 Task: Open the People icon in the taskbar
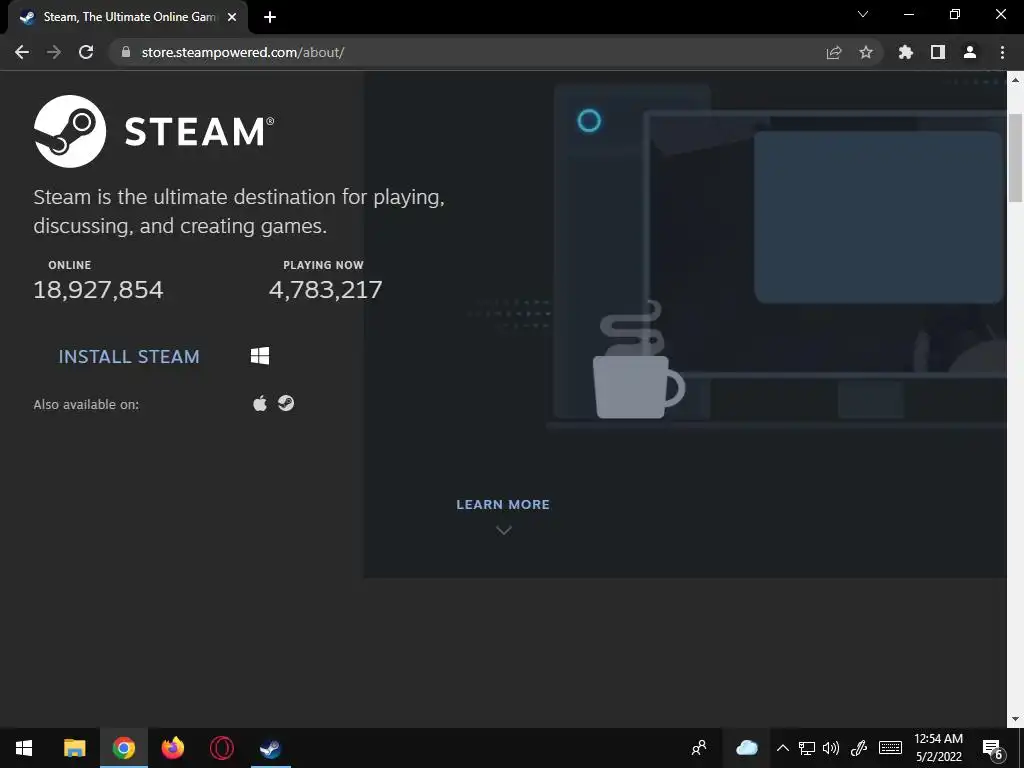(699, 748)
